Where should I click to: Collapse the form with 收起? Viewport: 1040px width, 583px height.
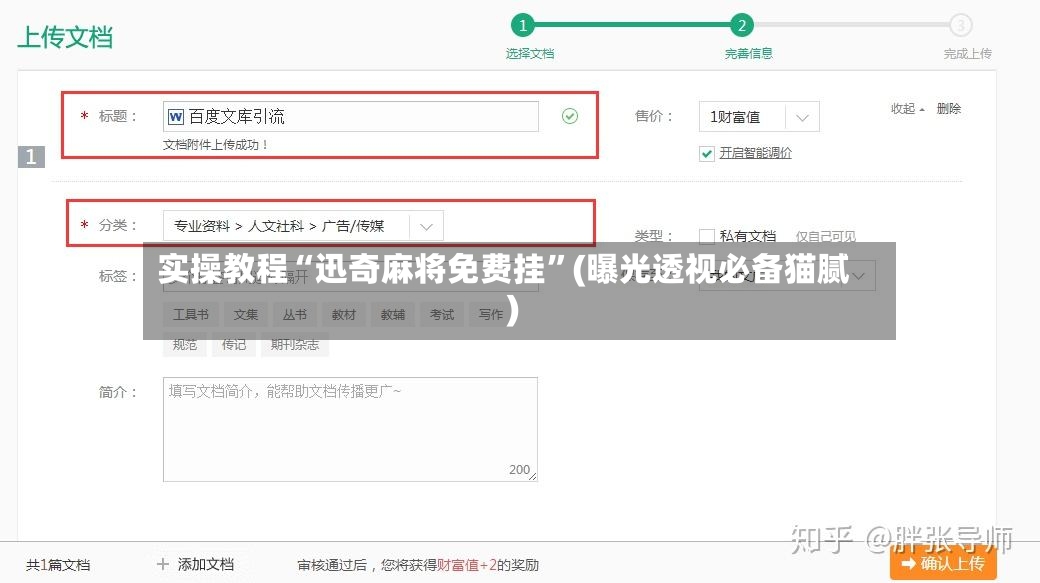pos(907,109)
